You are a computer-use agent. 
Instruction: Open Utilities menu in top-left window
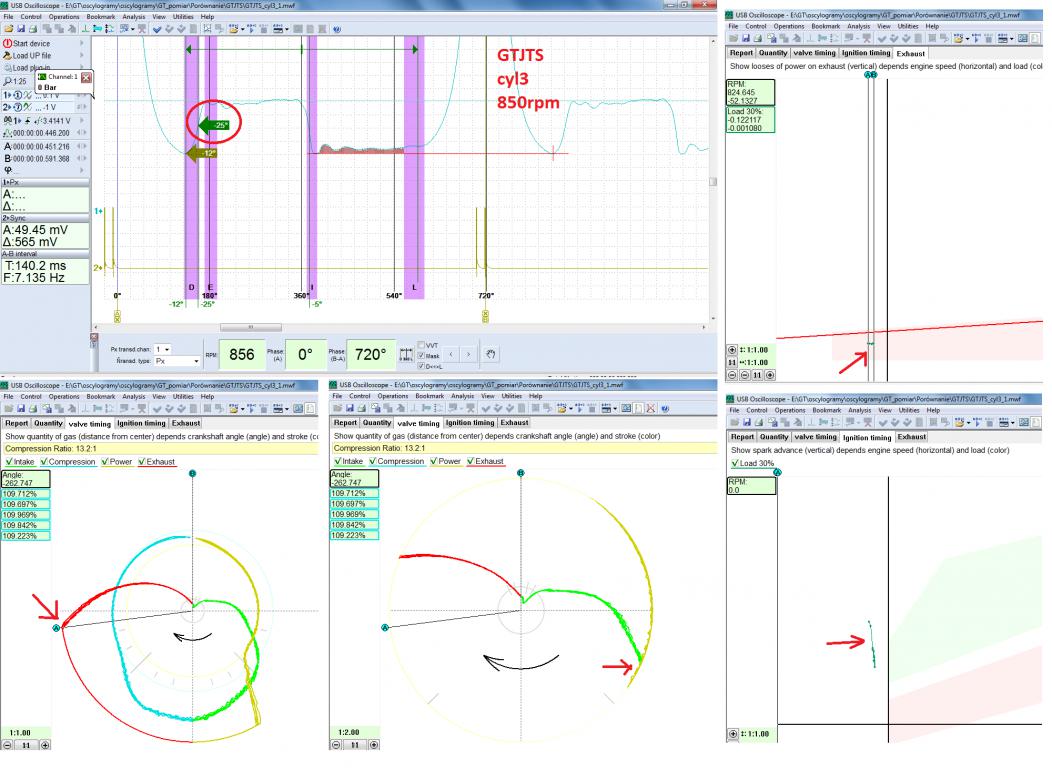point(183,17)
